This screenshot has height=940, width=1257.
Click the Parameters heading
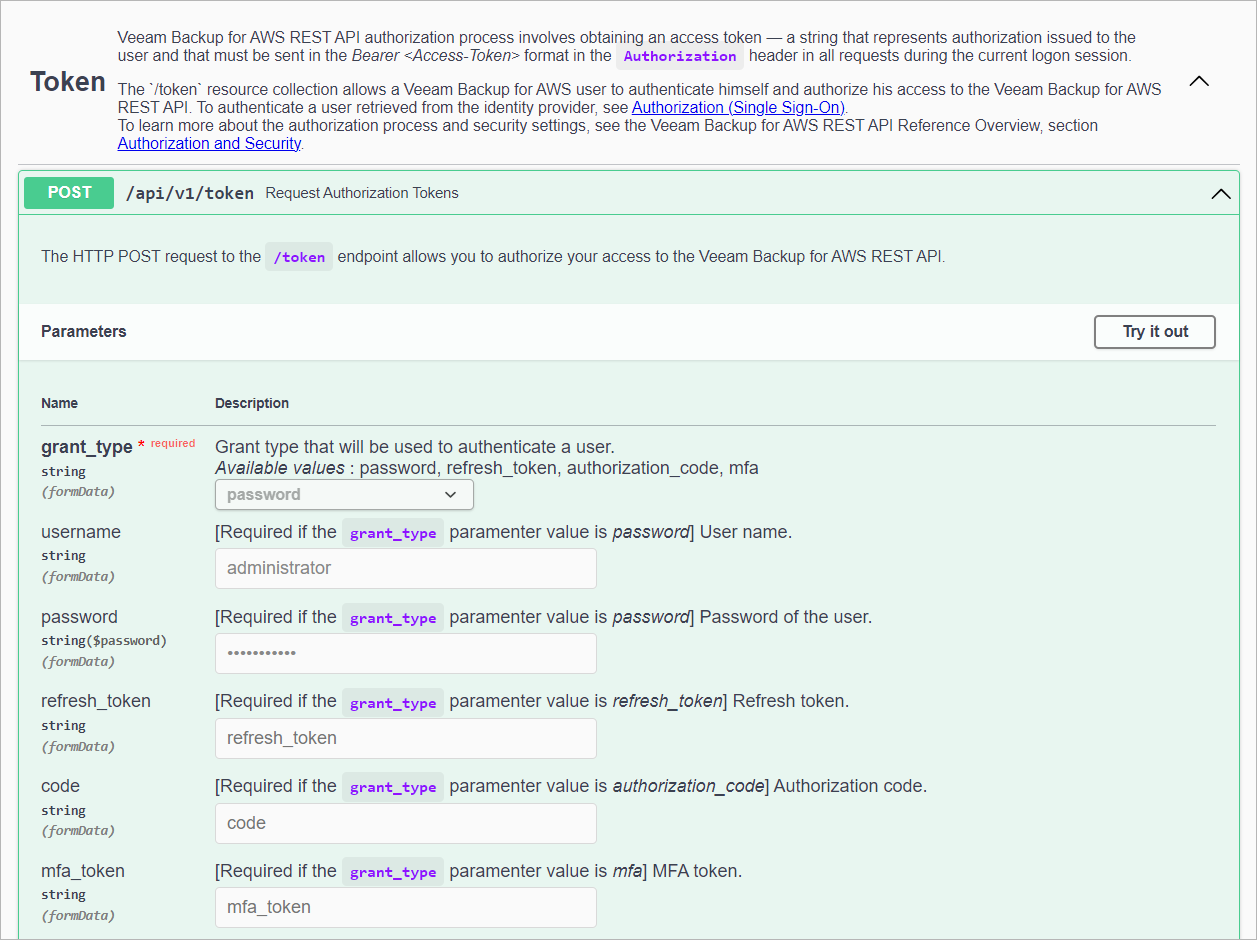tap(84, 332)
